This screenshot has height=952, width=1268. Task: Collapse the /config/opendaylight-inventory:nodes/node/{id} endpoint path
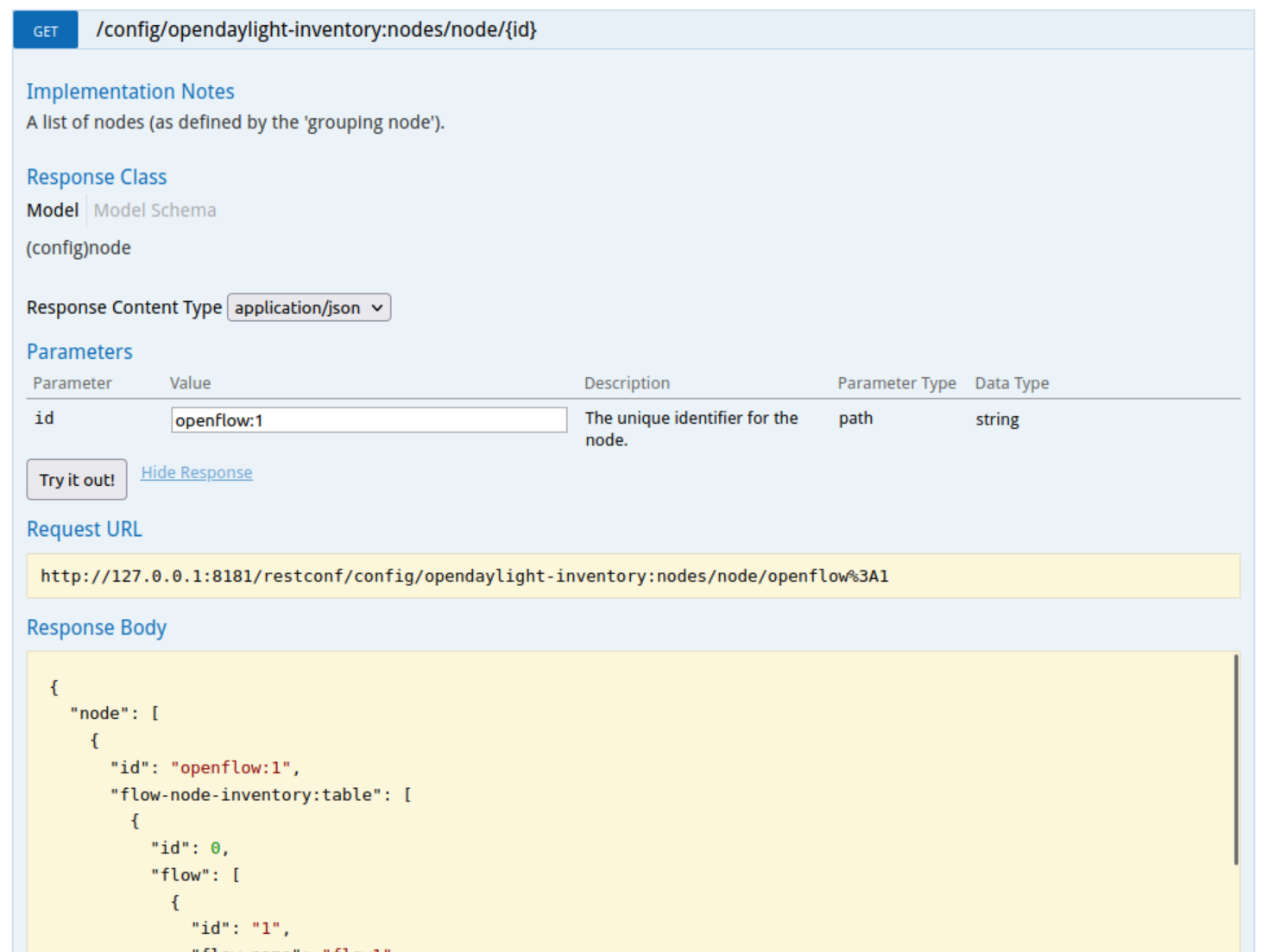316,30
